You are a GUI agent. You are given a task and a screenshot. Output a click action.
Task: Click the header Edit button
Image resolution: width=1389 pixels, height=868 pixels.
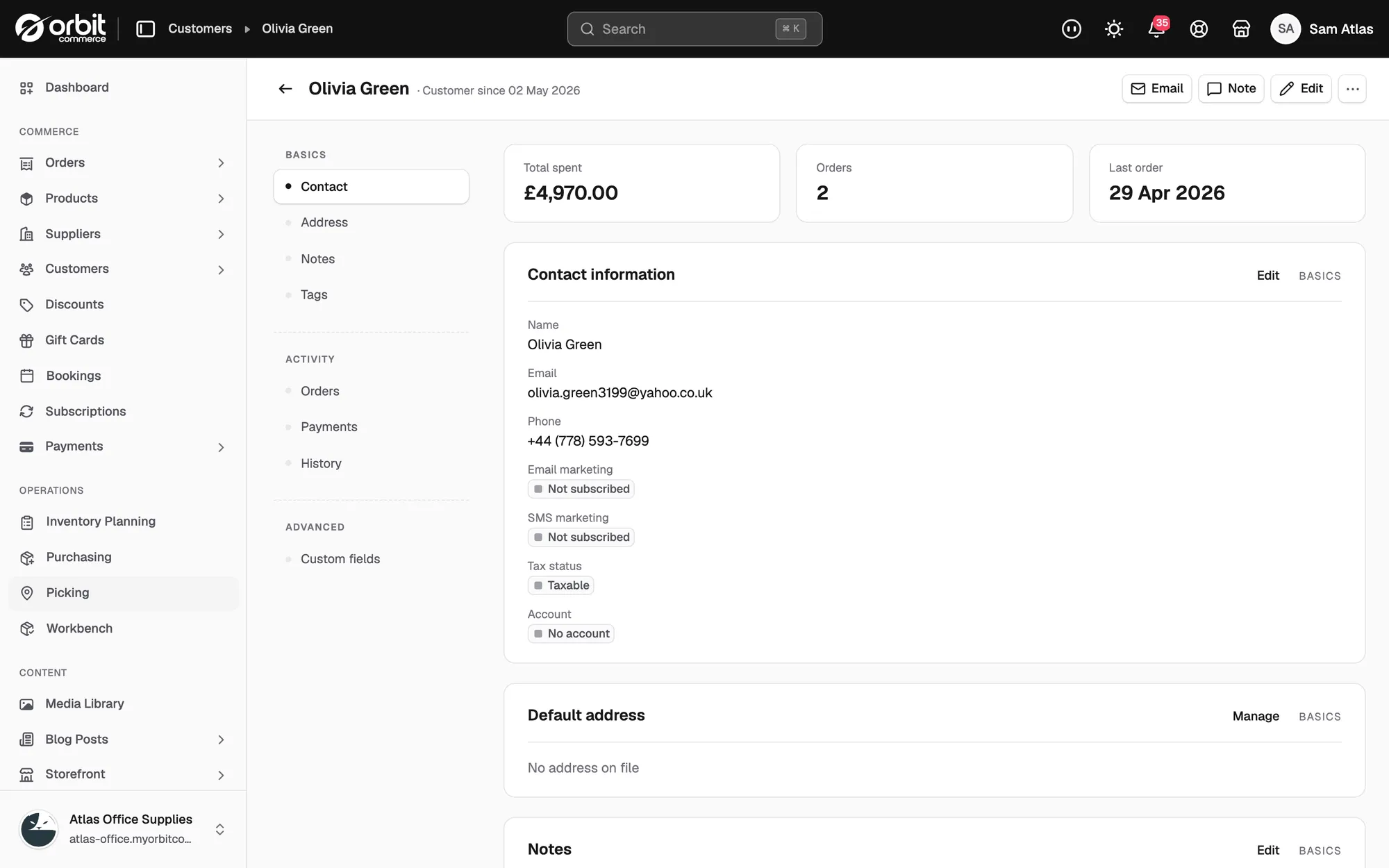tap(1301, 89)
